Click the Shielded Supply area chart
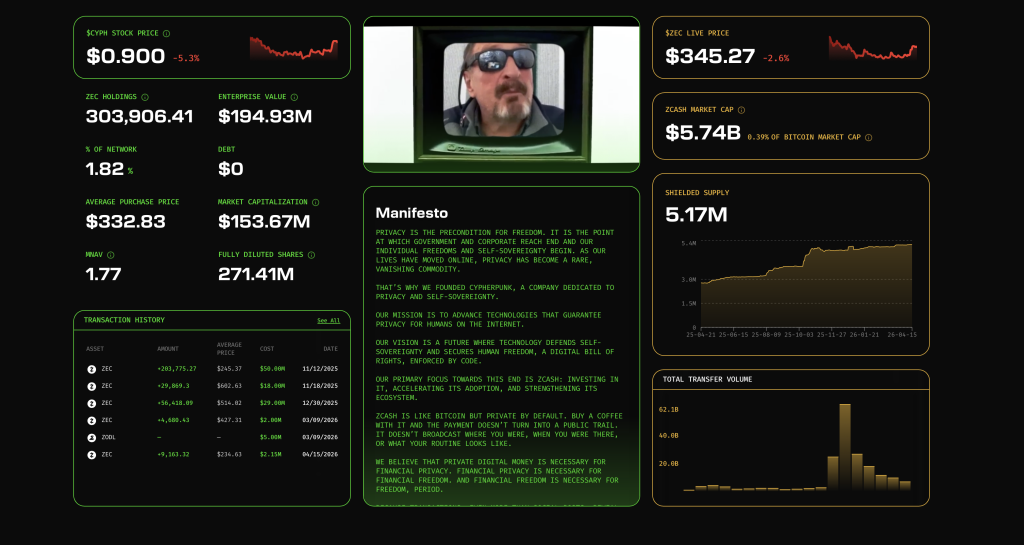 tap(807, 287)
